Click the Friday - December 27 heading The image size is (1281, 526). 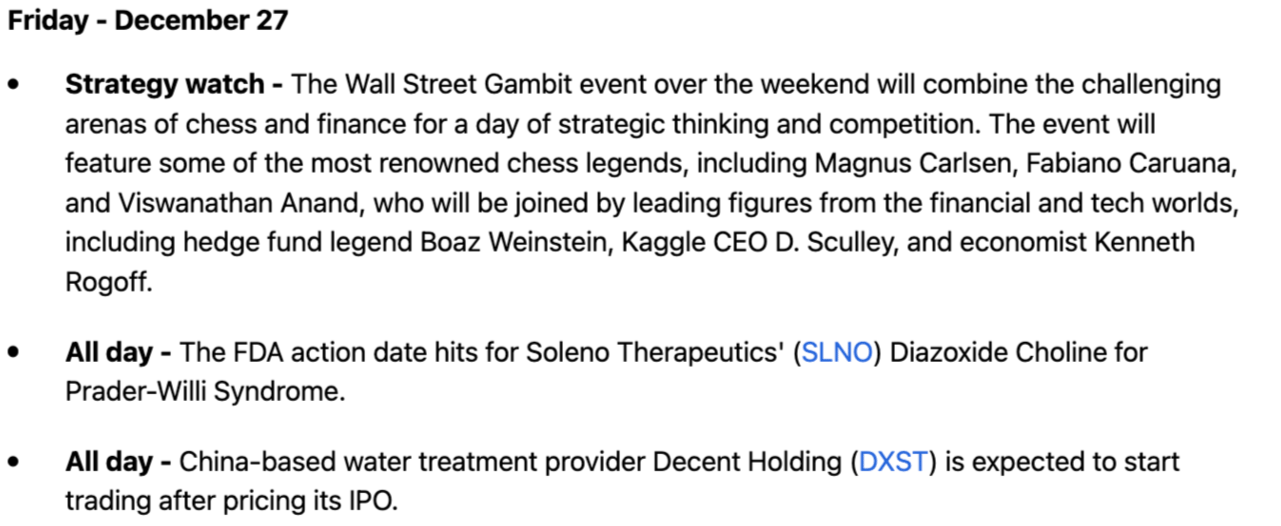point(148,20)
